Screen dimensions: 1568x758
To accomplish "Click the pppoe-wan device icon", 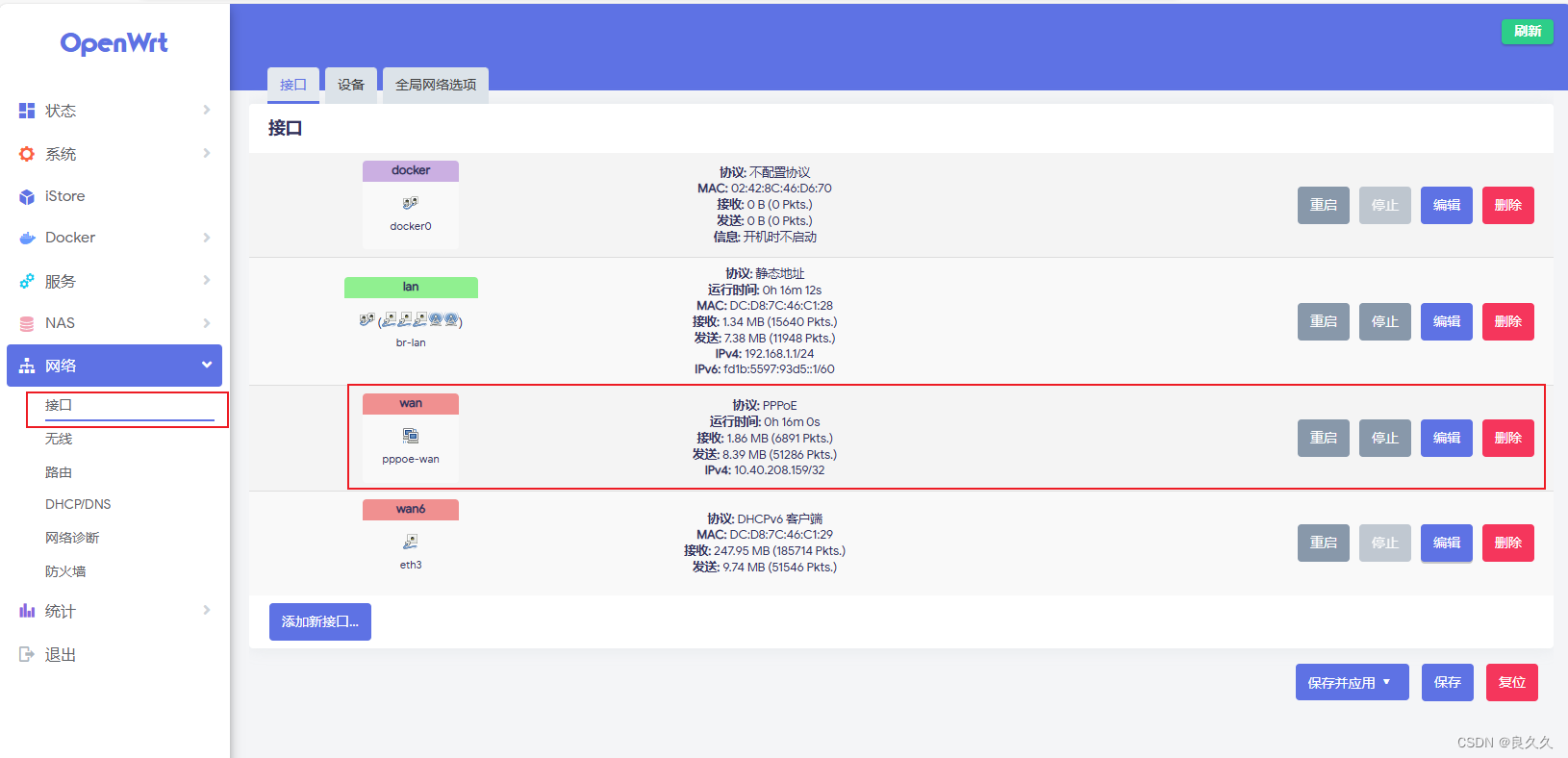I will click(x=411, y=436).
